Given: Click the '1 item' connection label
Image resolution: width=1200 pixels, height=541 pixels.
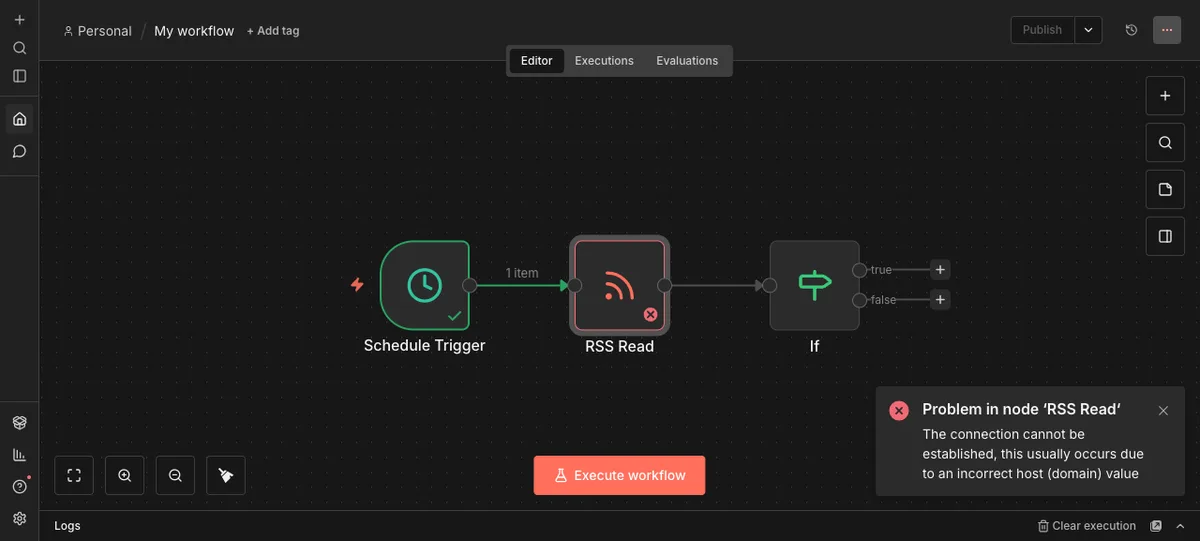Looking at the screenshot, I should click(522, 273).
